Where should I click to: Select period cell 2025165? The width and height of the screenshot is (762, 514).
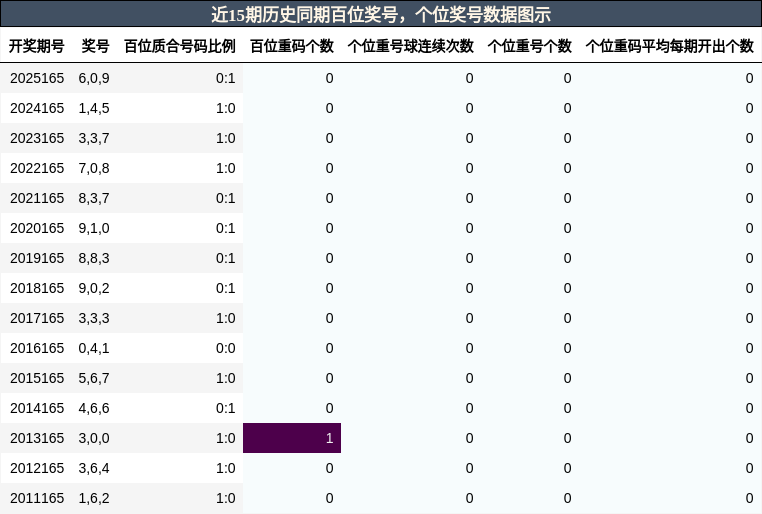coord(37,78)
